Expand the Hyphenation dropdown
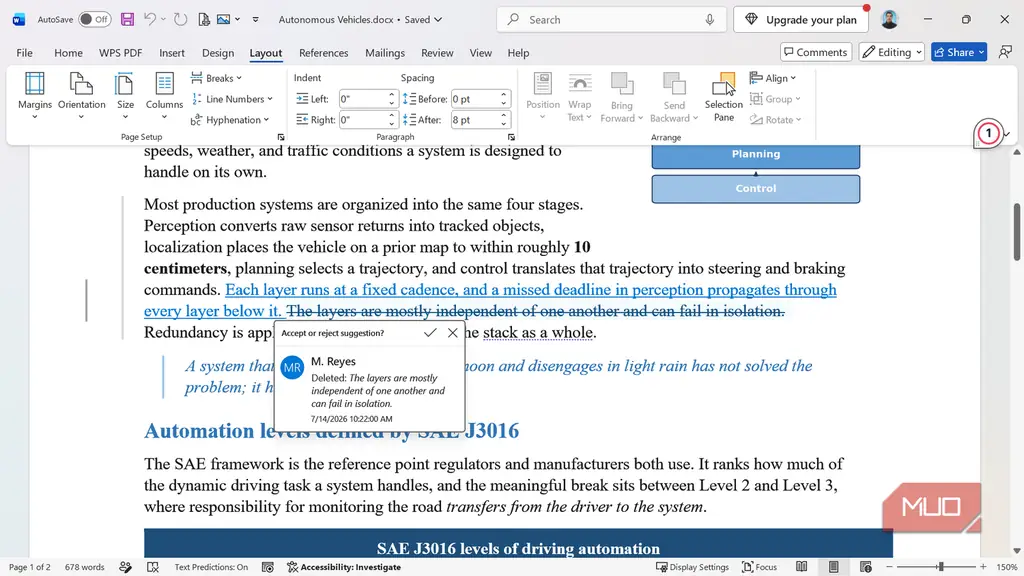This screenshot has width=1024, height=576. (x=230, y=120)
